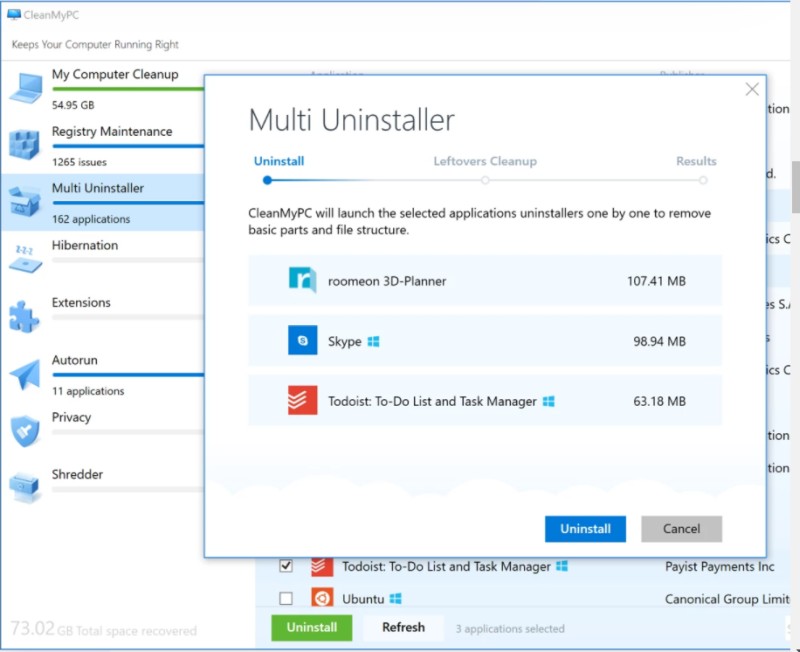The width and height of the screenshot is (800, 652).
Task: Check the Ubuntu checkbox
Action: coord(286,598)
